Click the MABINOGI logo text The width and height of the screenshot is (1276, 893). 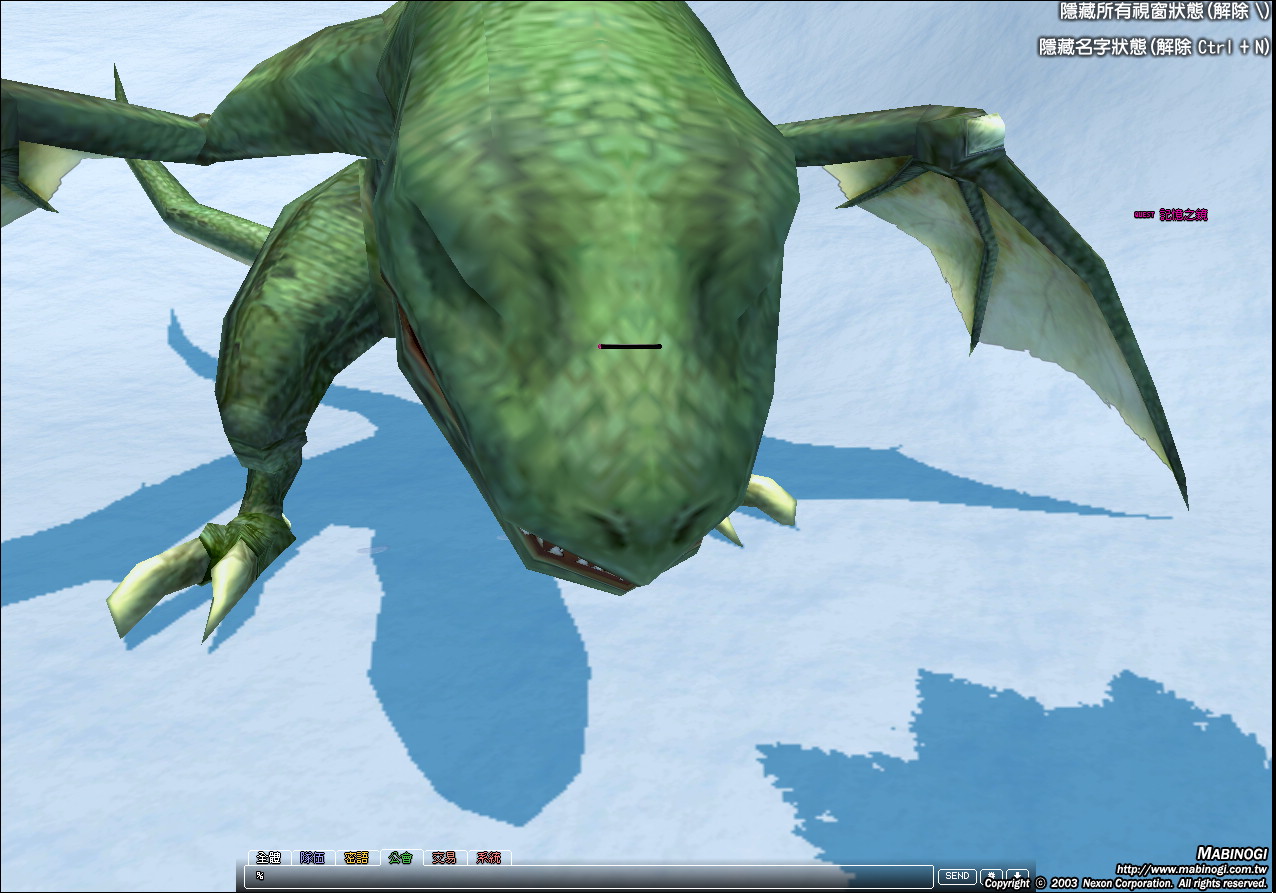[x=1231, y=853]
